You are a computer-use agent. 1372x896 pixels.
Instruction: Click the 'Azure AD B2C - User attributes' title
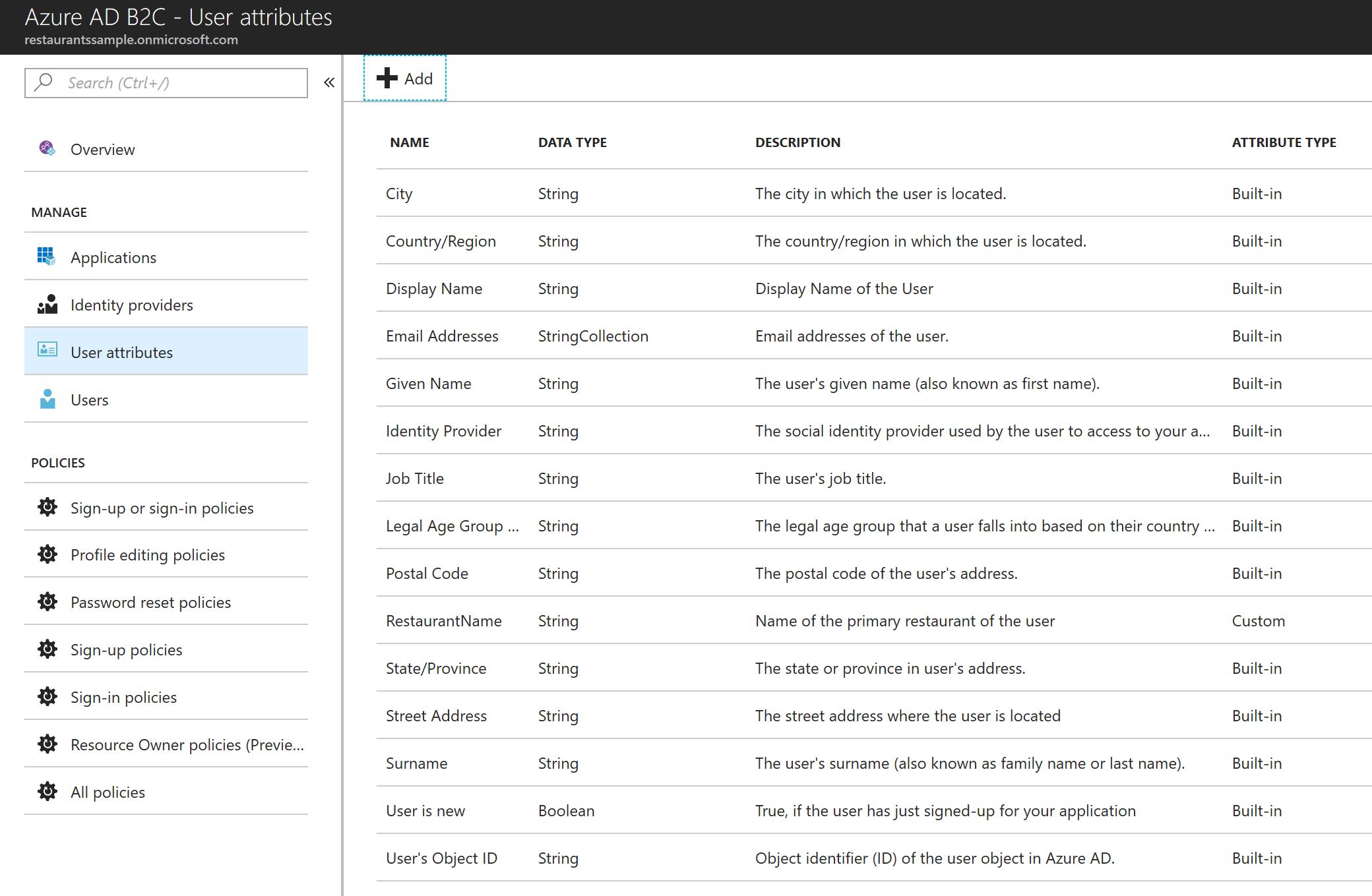pyautogui.click(x=178, y=17)
